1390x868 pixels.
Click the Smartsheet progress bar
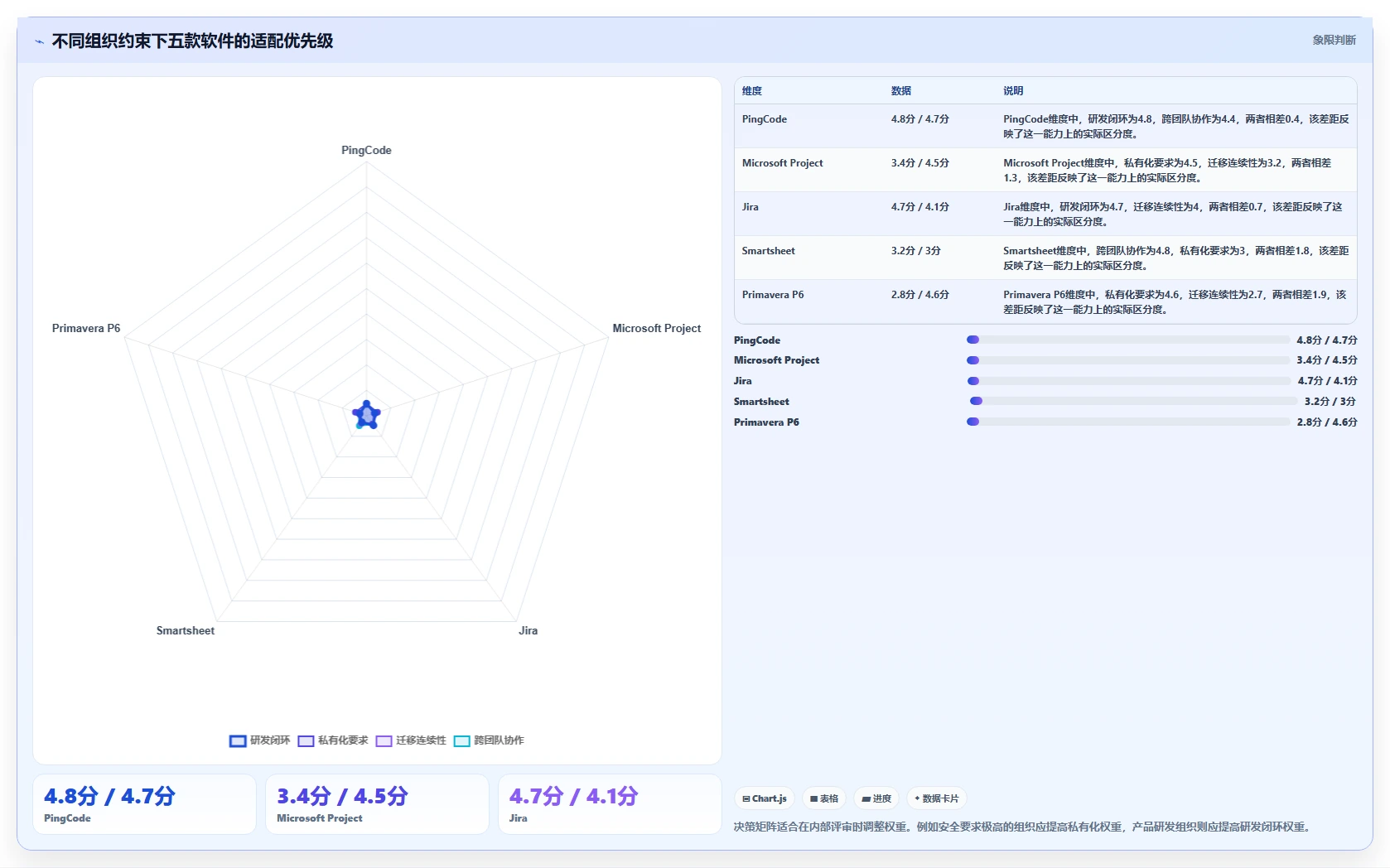pyautogui.click(x=1134, y=401)
